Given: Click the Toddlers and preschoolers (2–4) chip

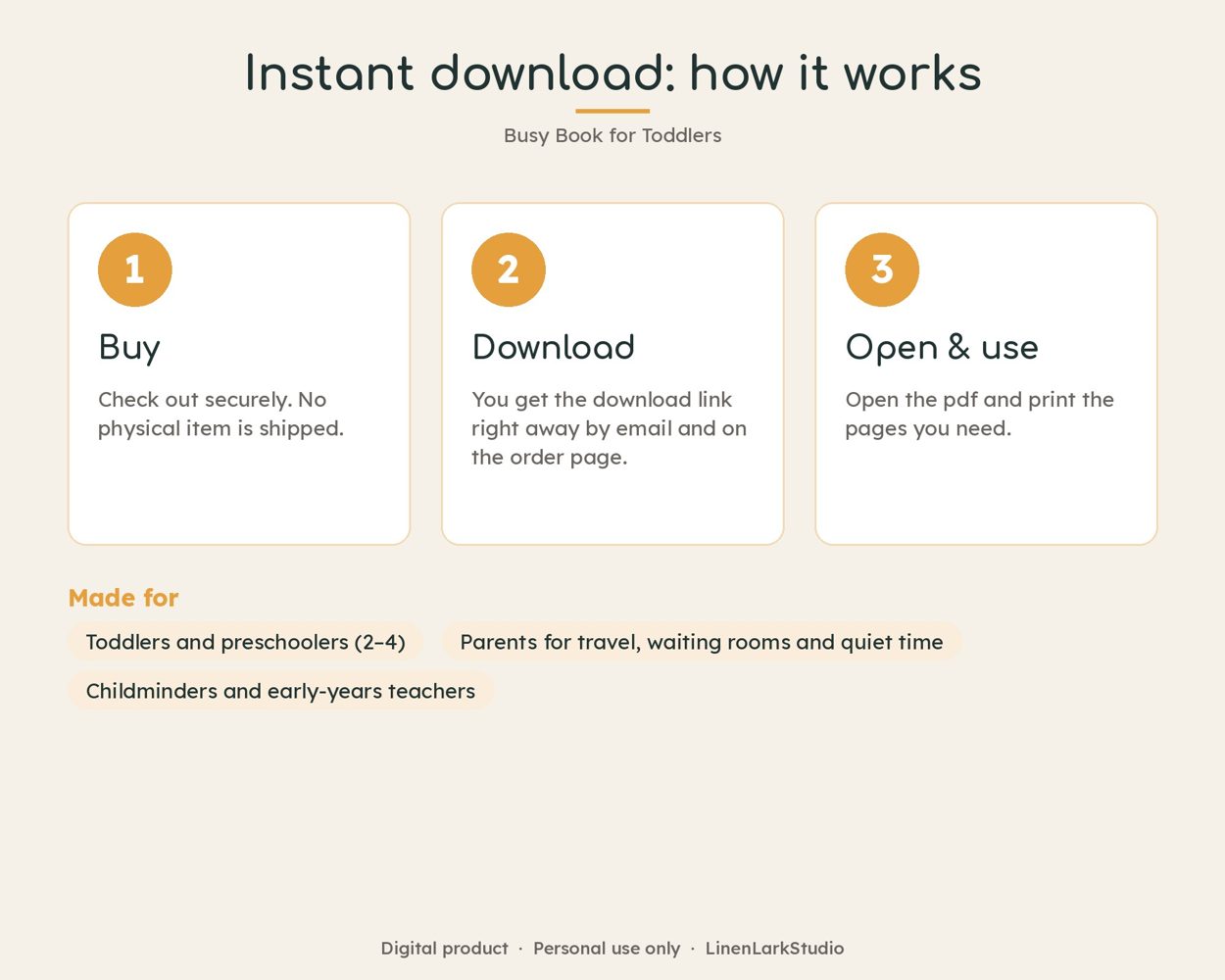Looking at the screenshot, I should click(x=245, y=642).
